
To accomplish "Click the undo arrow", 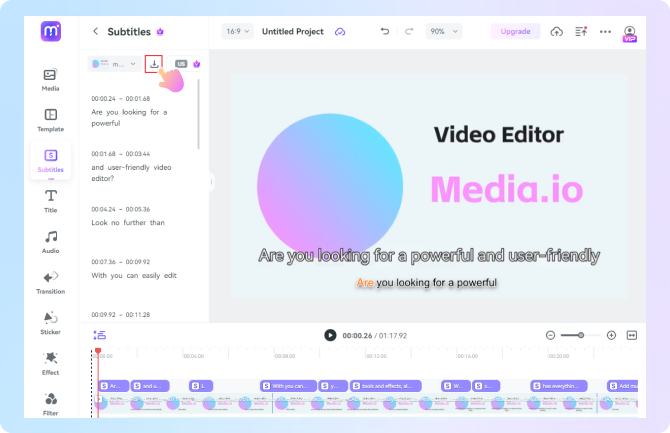I will [385, 32].
